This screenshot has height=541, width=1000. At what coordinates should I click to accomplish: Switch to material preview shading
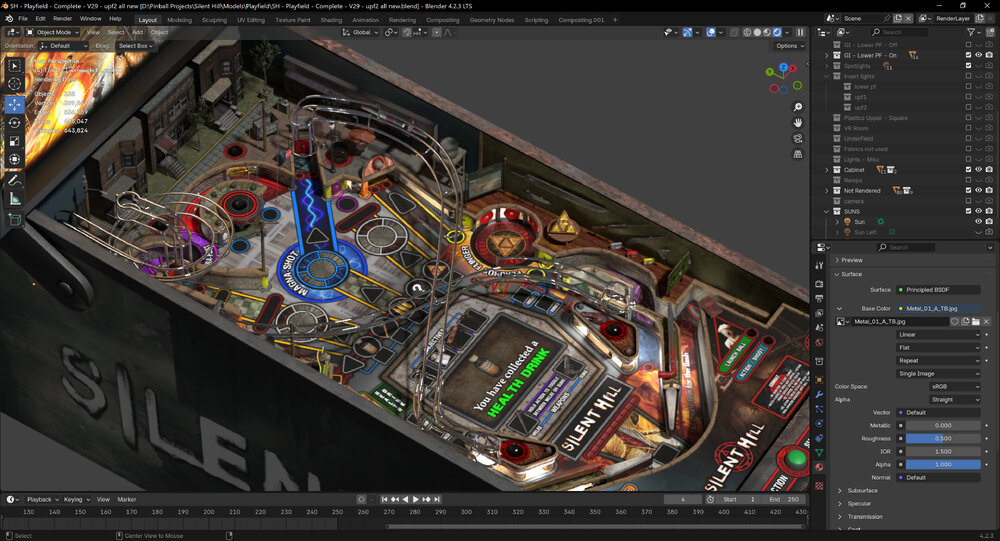click(767, 32)
